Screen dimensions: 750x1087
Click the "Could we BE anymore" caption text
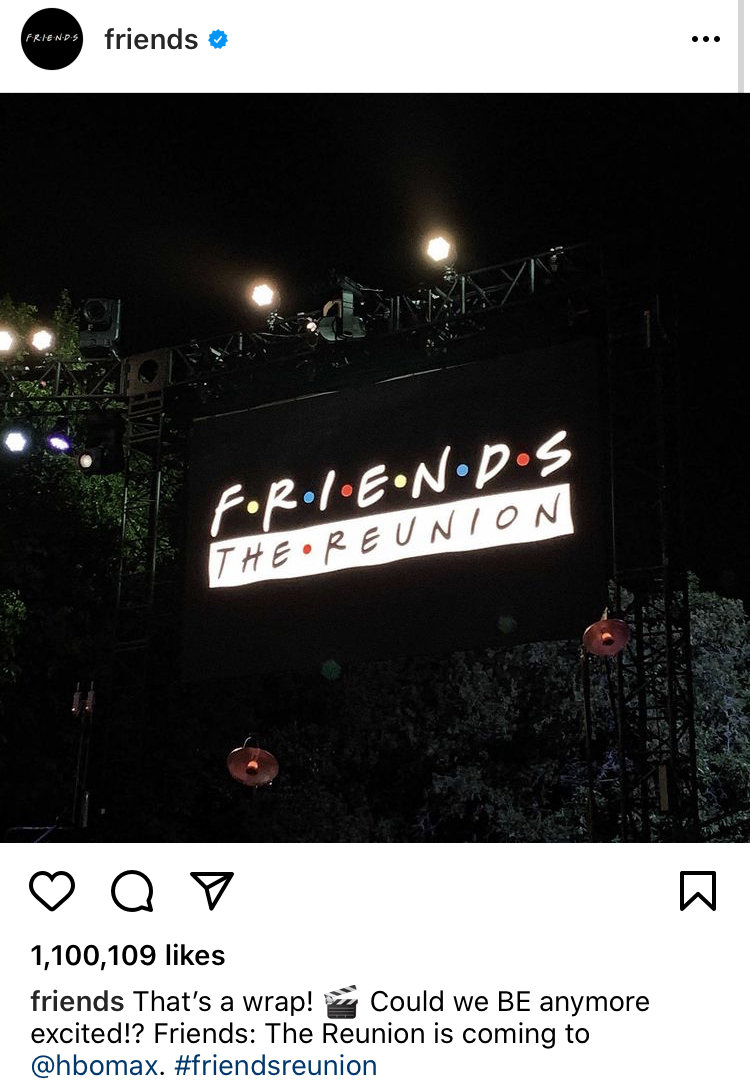[x=509, y=1002]
